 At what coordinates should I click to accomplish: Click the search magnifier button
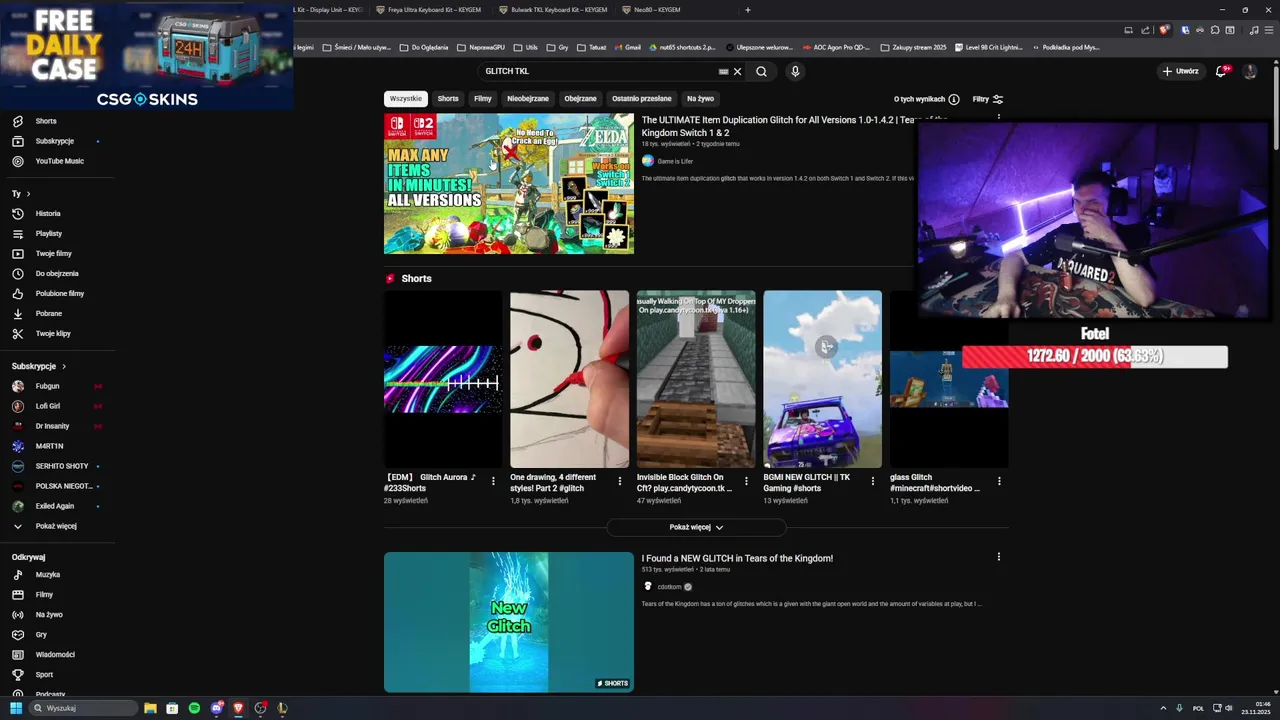pyautogui.click(x=761, y=71)
